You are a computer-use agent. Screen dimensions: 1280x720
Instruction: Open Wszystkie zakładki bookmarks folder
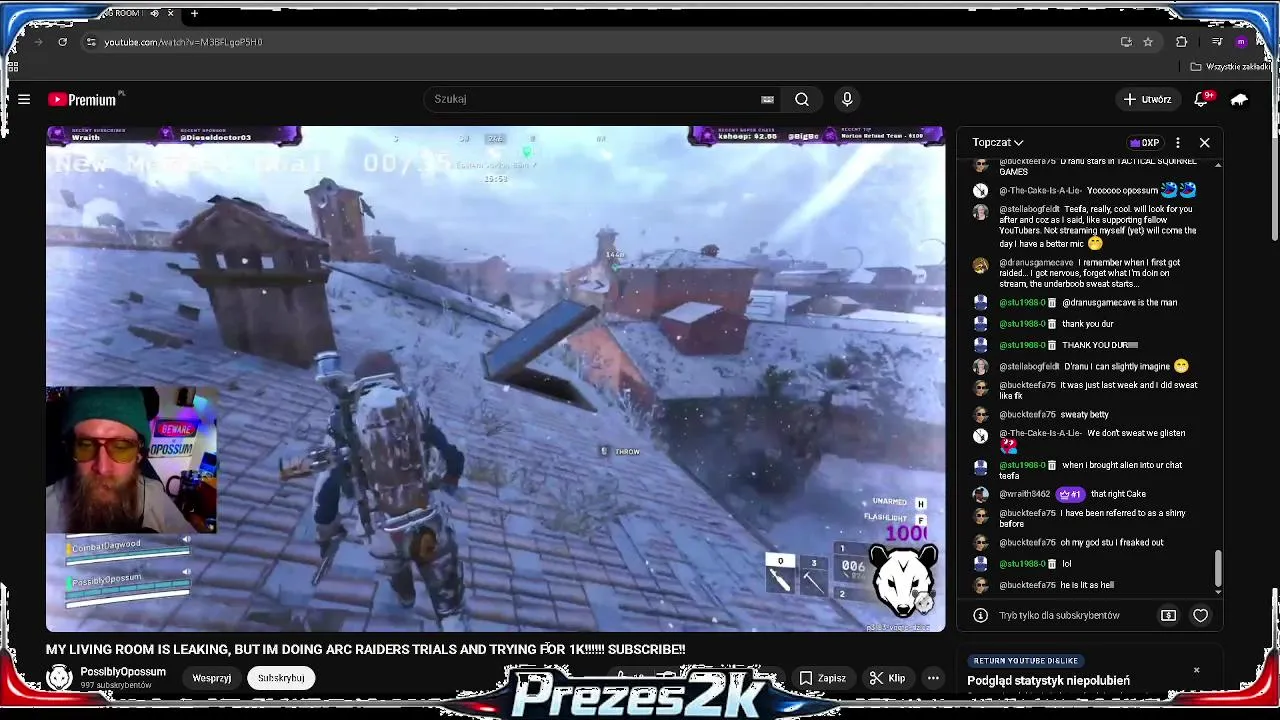pos(1229,67)
